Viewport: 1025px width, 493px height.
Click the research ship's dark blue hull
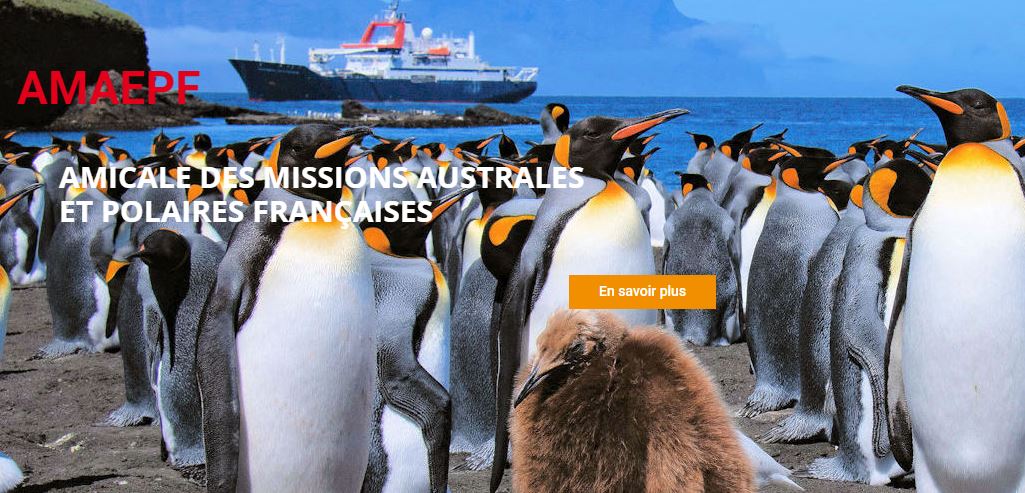click(382, 83)
